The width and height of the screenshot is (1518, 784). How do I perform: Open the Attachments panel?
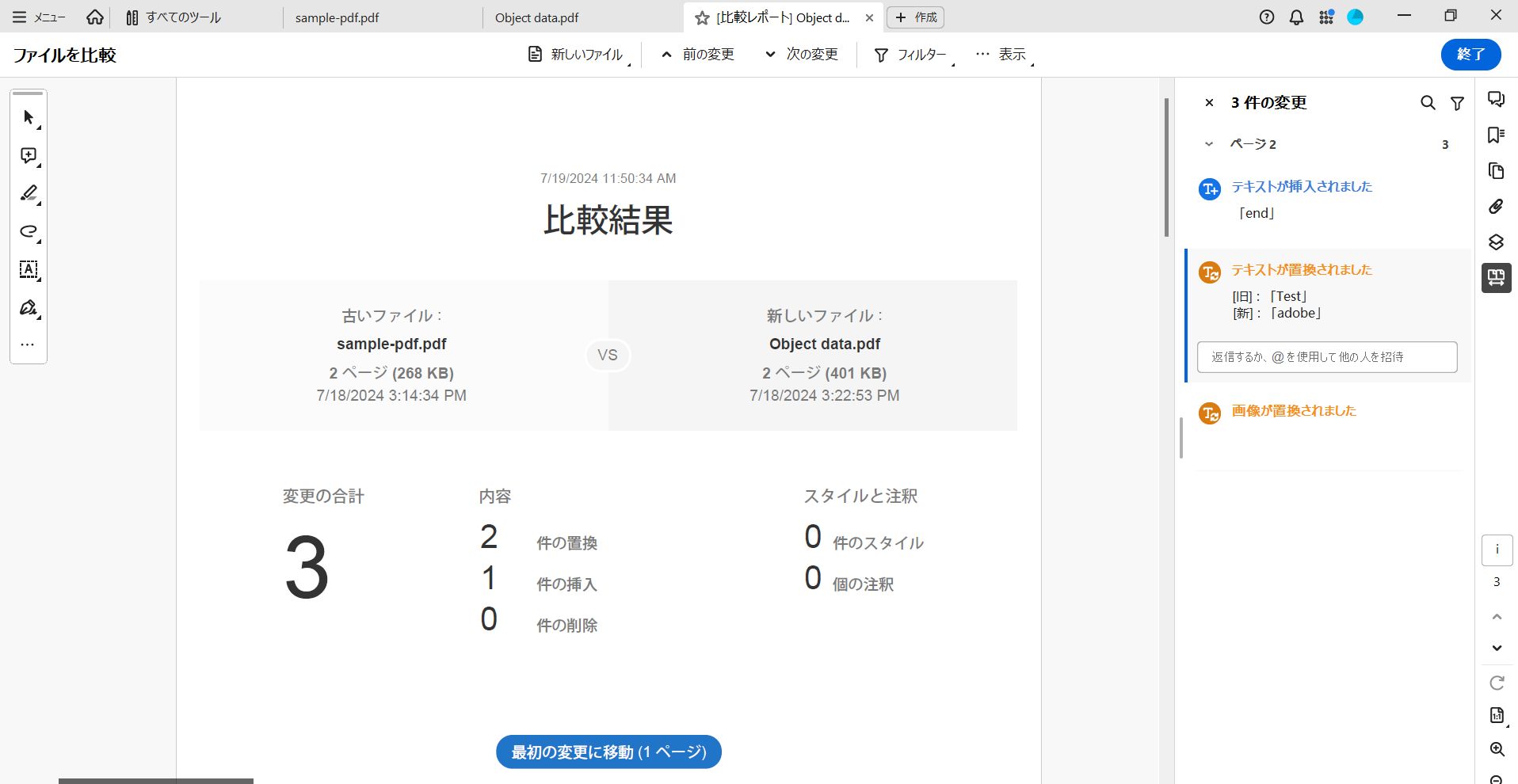coord(1497,206)
